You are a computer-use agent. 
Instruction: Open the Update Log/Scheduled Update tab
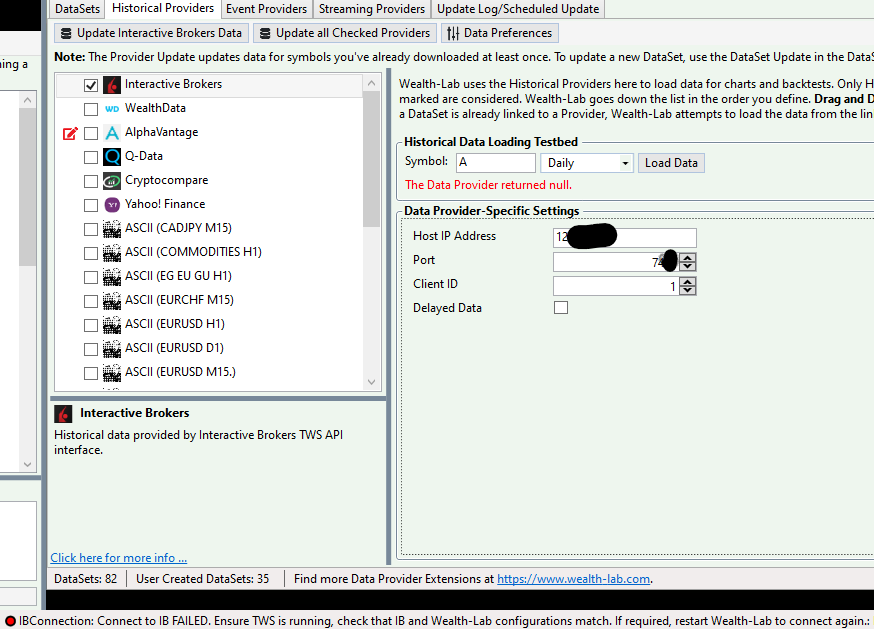point(518,9)
